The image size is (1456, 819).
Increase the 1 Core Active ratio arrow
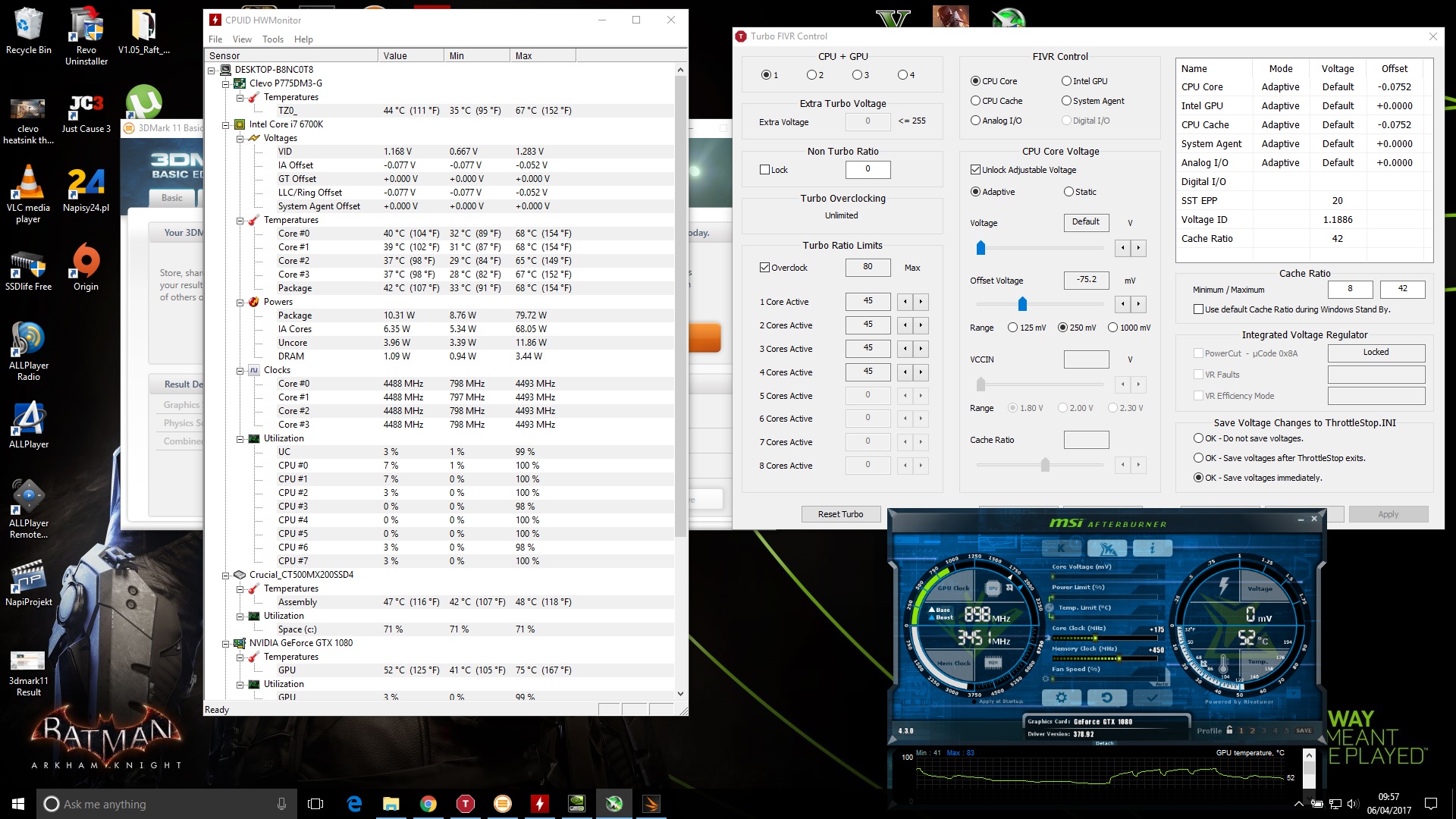point(921,302)
